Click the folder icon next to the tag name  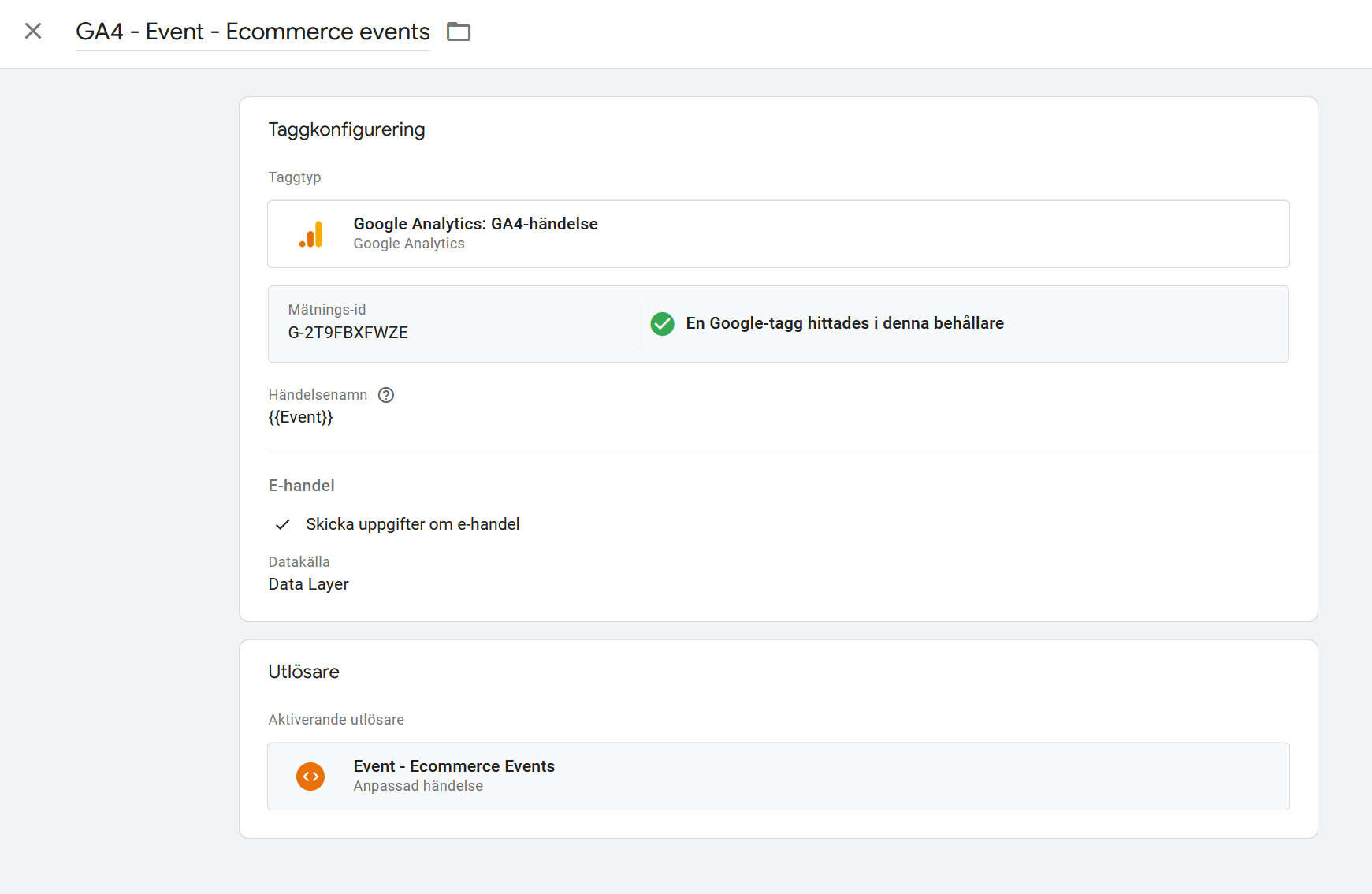[459, 32]
